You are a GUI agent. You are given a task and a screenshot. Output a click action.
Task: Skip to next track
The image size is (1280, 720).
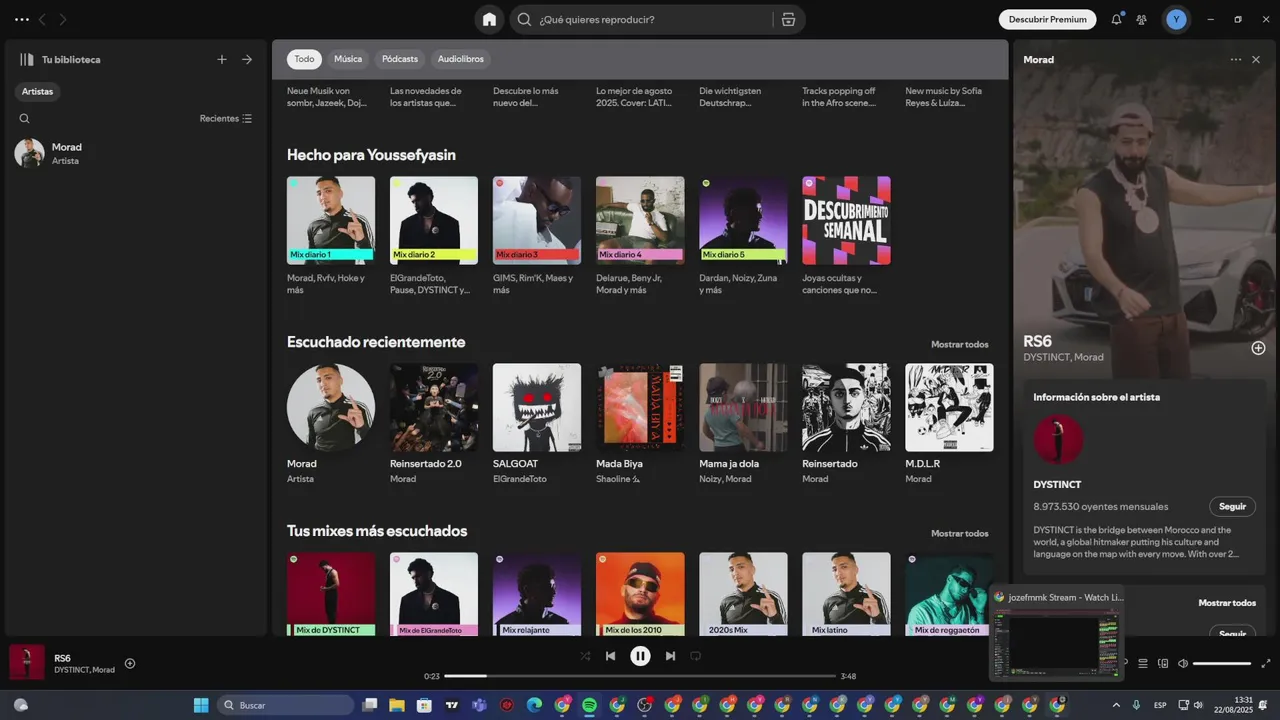click(x=670, y=656)
